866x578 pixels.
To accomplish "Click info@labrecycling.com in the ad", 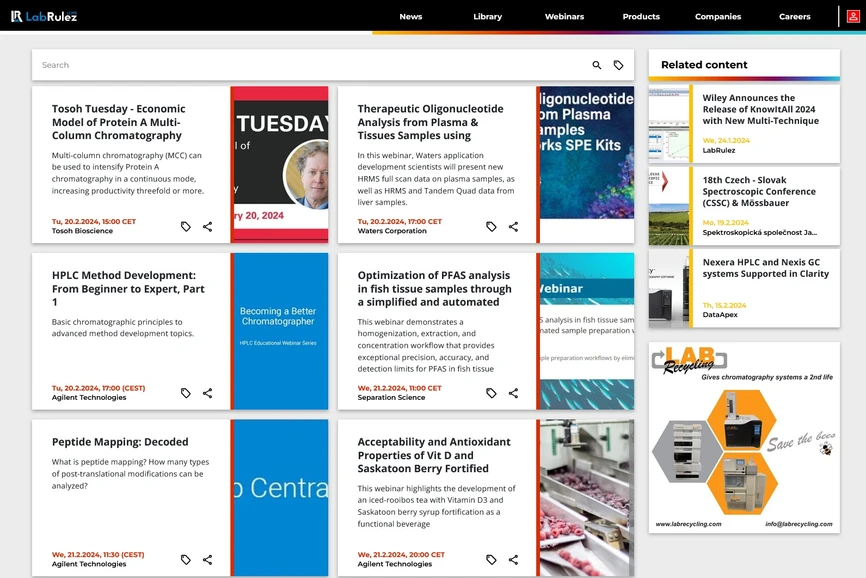I will pyautogui.click(x=799, y=524).
